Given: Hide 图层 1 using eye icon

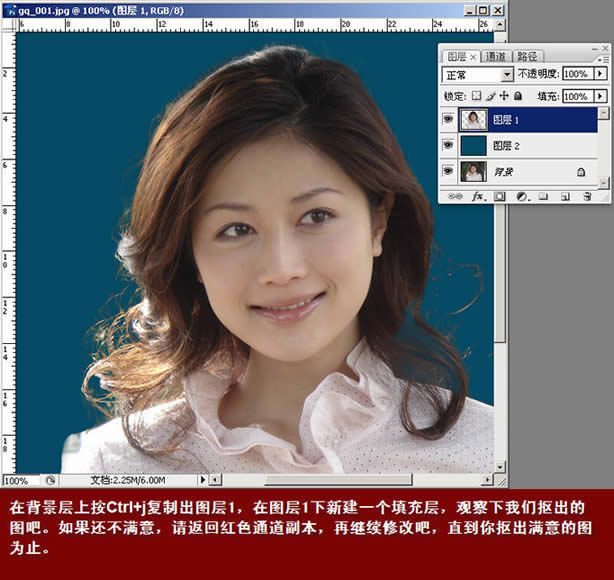Looking at the screenshot, I should pyautogui.click(x=448, y=121).
